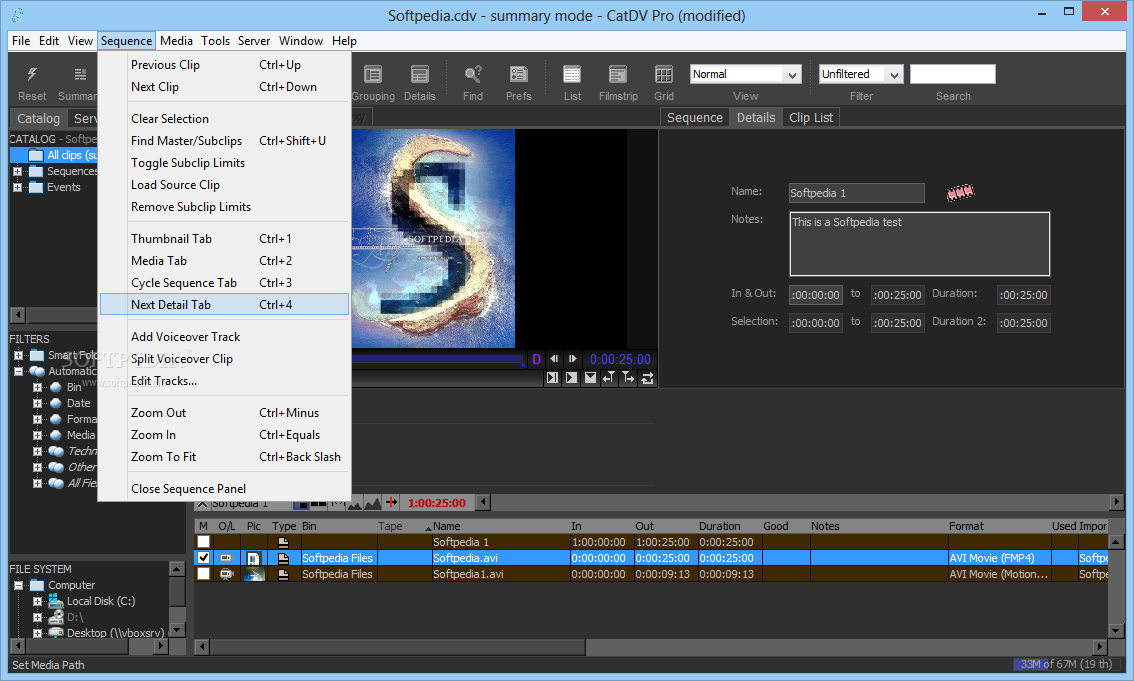1134x681 pixels.
Task: Select Close Sequence Panel menu entry
Action: [x=224, y=488]
